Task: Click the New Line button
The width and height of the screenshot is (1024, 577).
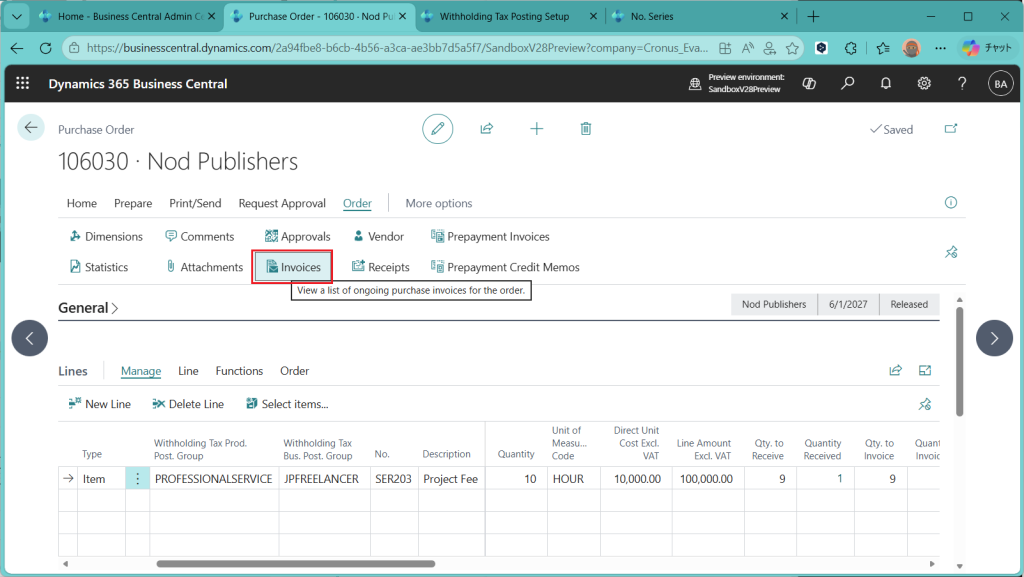Action: tap(99, 404)
